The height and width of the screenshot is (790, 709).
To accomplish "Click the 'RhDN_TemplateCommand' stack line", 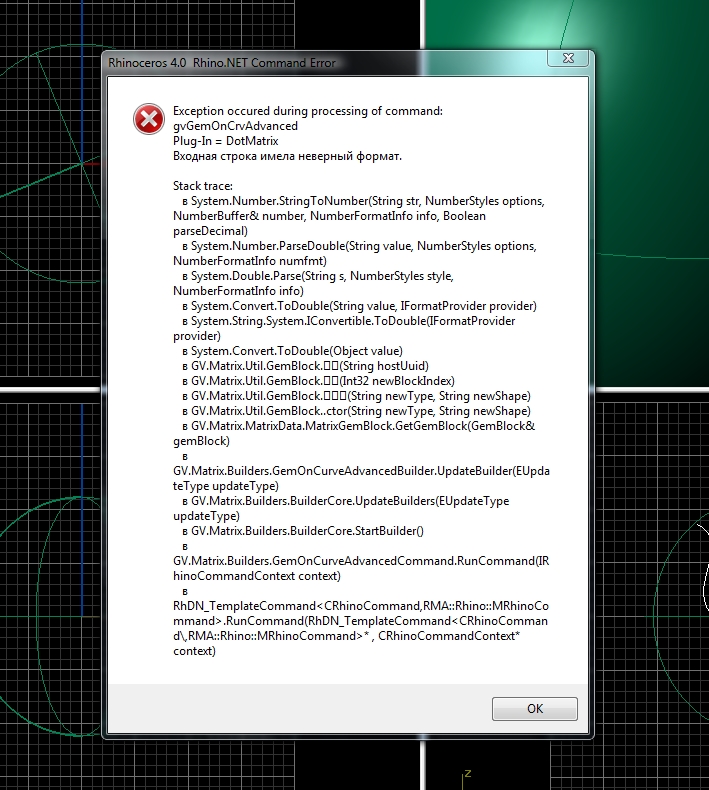I will tap(361, 621).
